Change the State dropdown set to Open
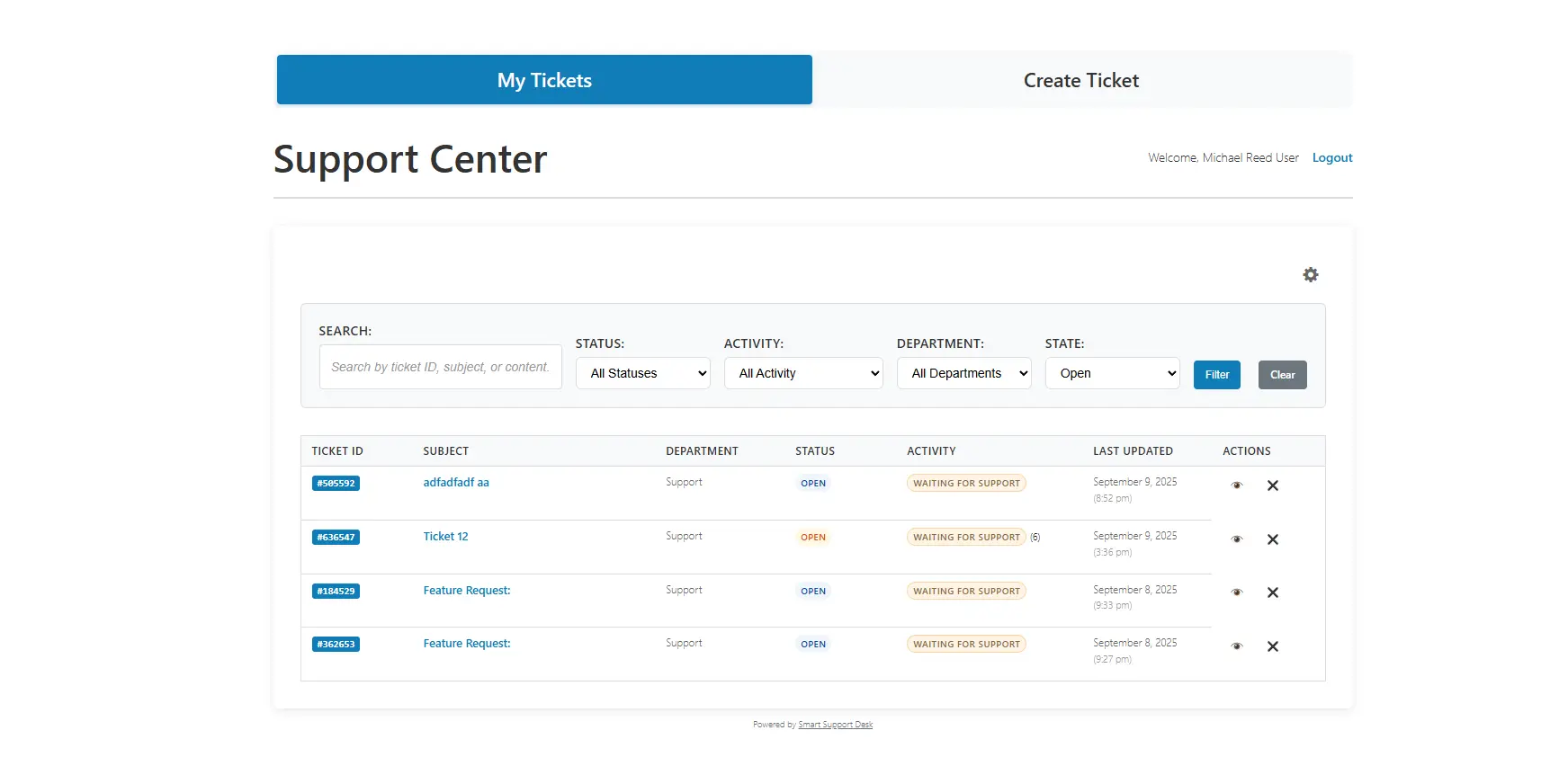 [x=1113, y=373]
